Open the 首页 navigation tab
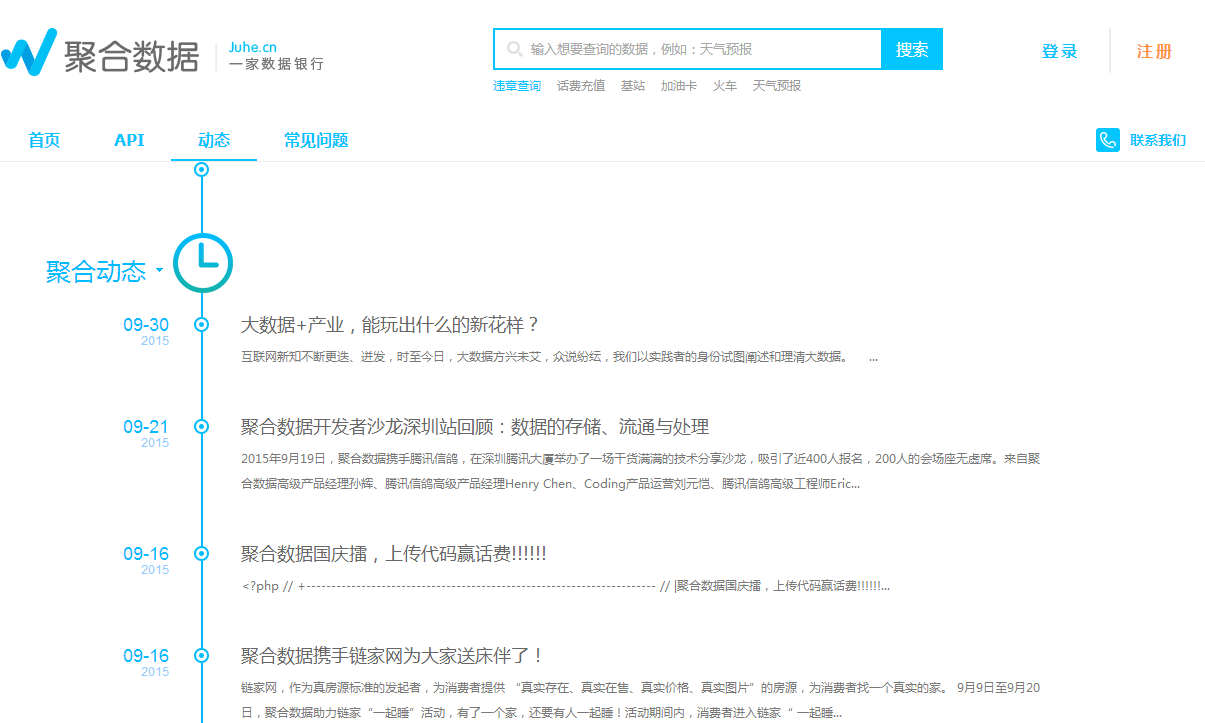This screenshot has width=1205, height=723. coord(44,140)
